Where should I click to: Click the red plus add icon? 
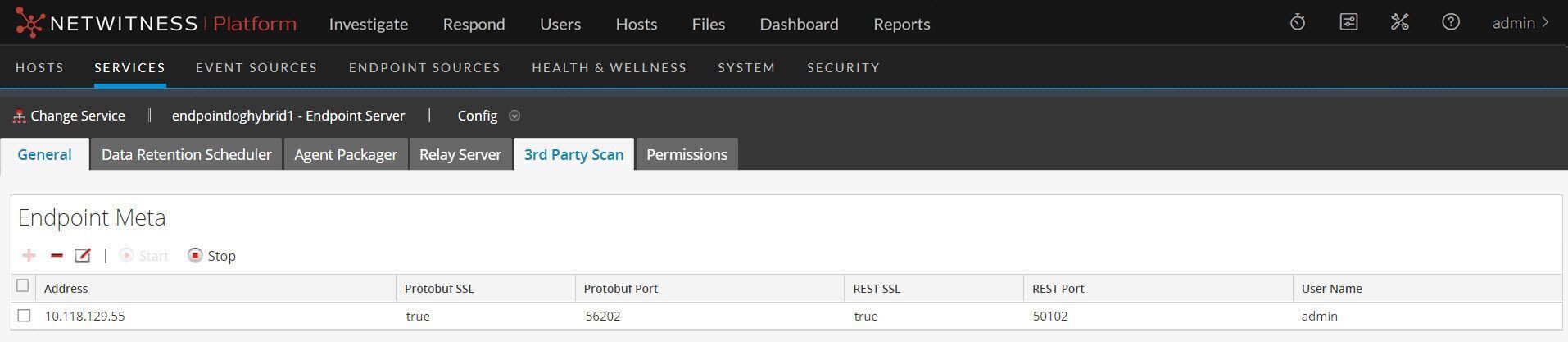(29, 256)
